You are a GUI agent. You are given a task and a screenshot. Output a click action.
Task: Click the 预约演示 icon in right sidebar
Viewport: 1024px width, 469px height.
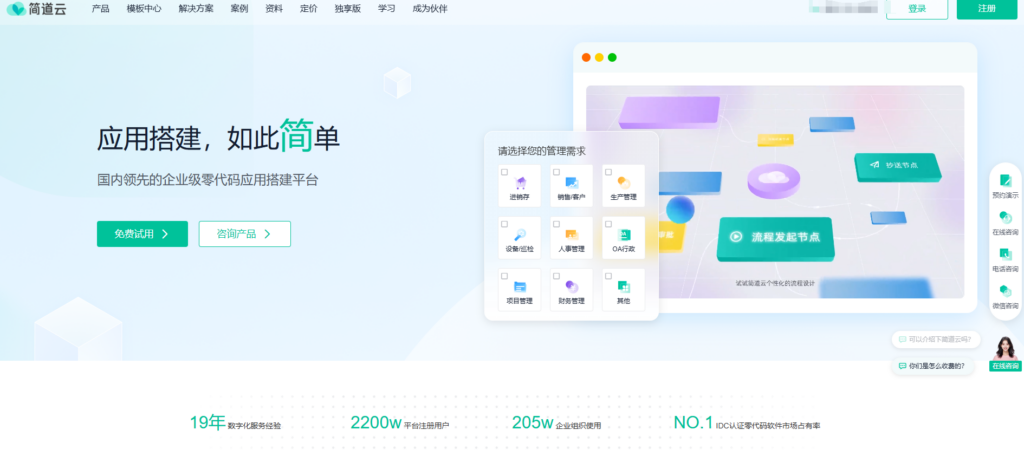[x=1005, y=181]
